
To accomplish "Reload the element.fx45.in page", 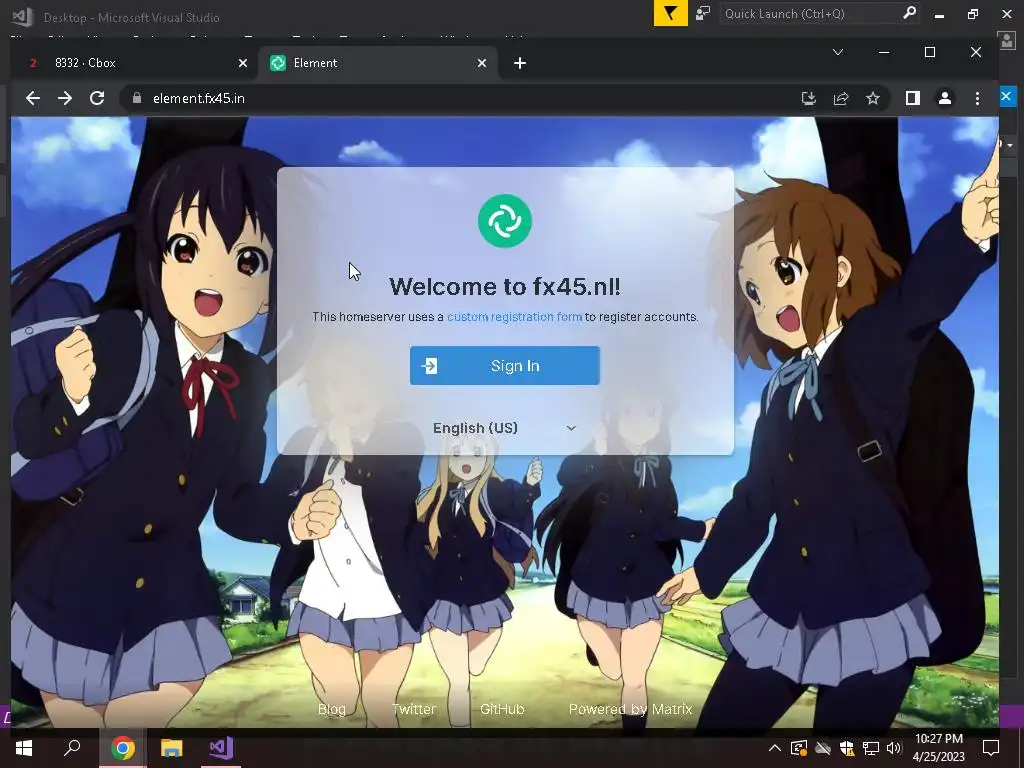I will point(97,99).
